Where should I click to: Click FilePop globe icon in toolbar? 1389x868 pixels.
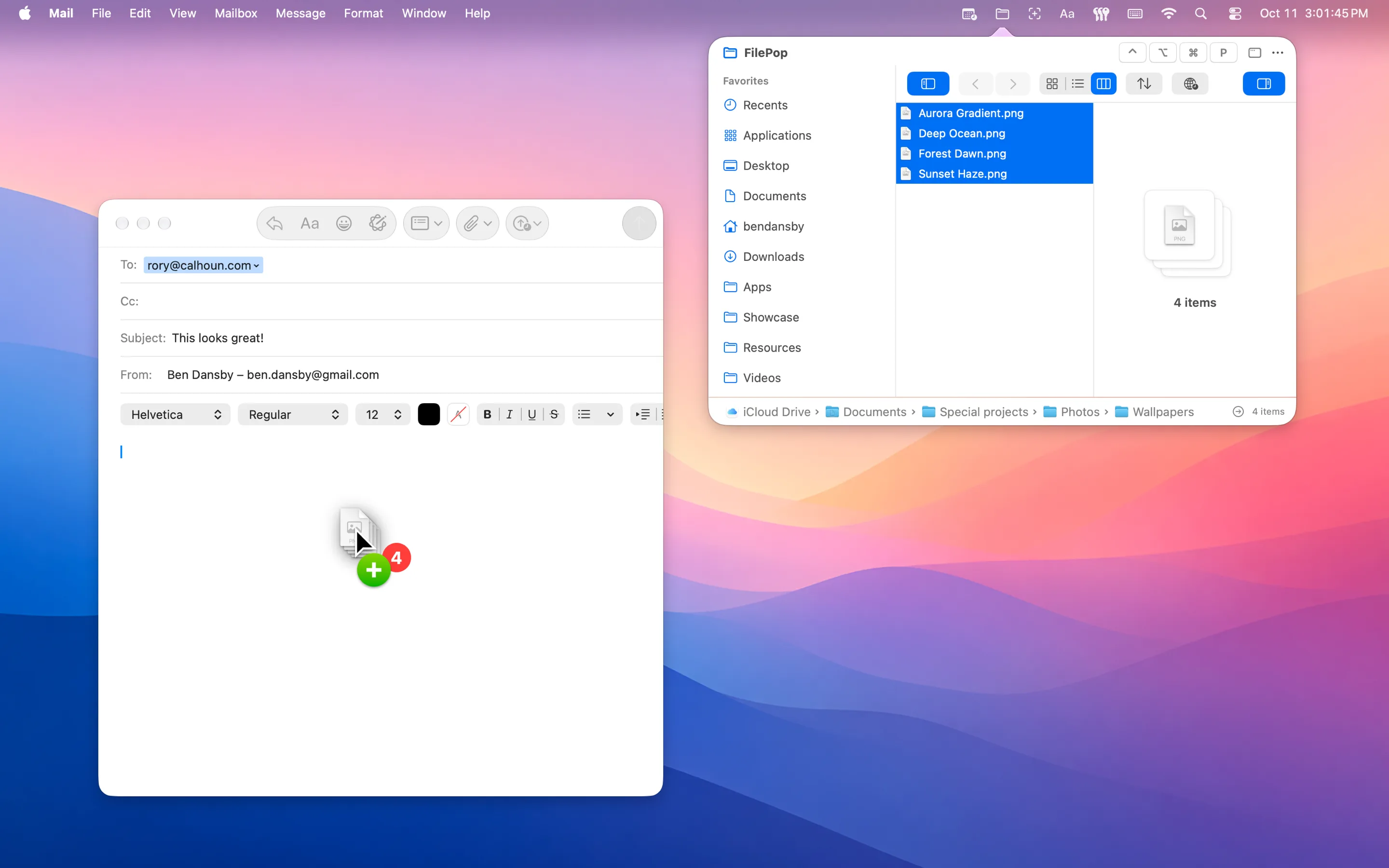pos(1190,84)
